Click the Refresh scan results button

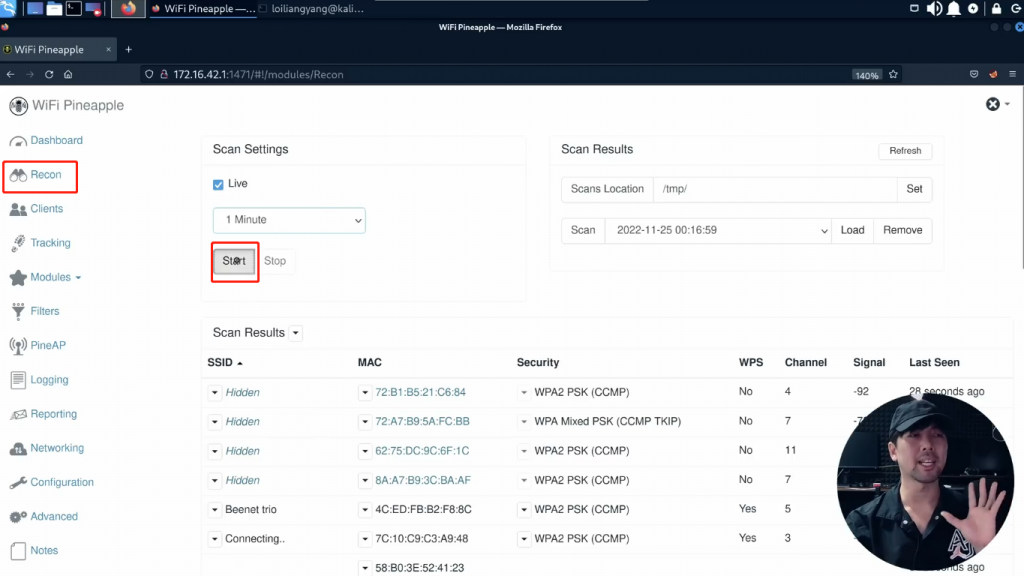click(904, 151)
